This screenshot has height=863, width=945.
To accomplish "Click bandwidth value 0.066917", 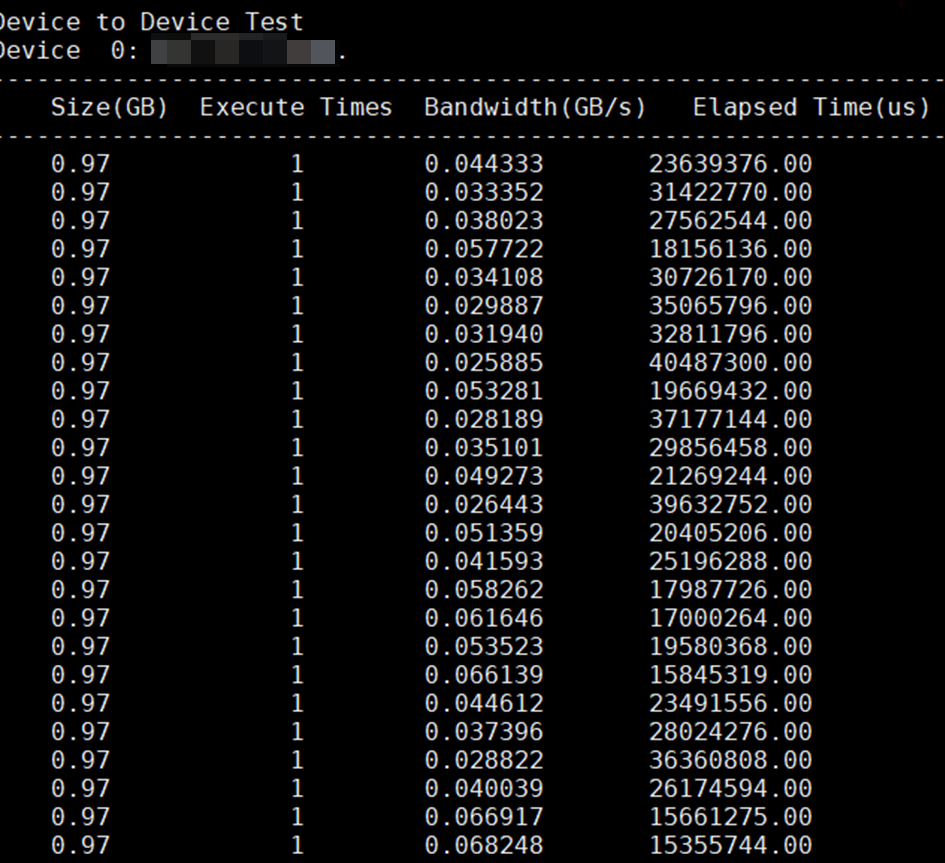I will click(484, 817).
